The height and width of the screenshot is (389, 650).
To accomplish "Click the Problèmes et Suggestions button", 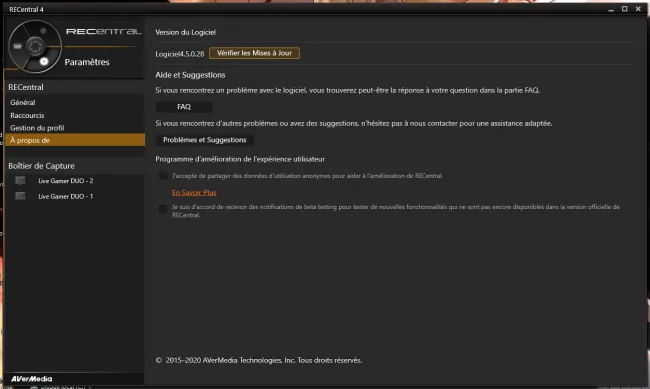I will point(205,140).
